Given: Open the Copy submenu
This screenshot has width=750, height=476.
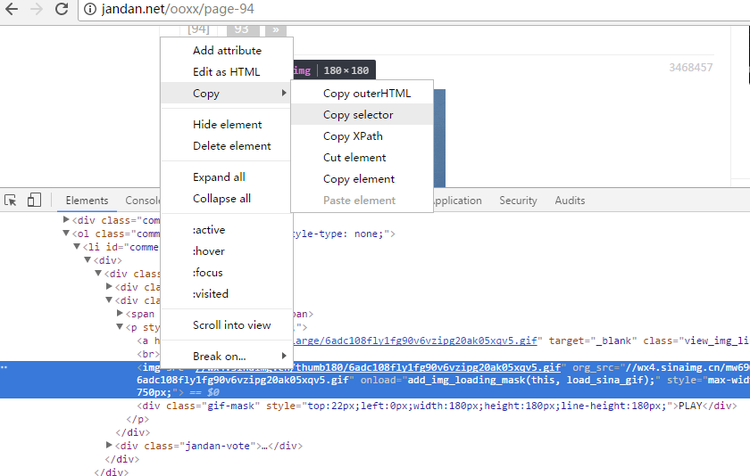Looking at the screenshot, I should [x=227, y=93].
